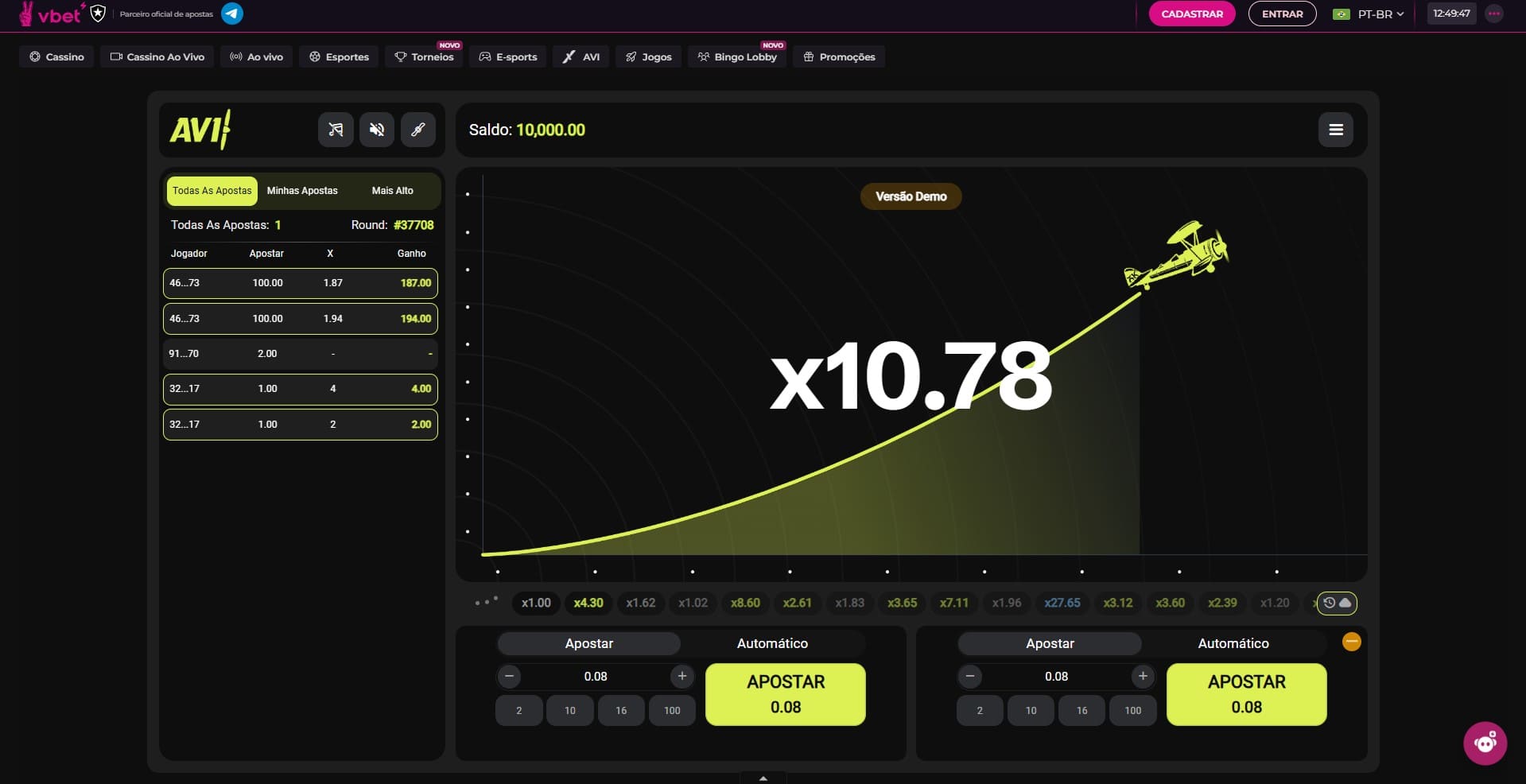1526x784 pixels.
Task: Decrease bet amount in second panel
Action: [x=969, y=677]
